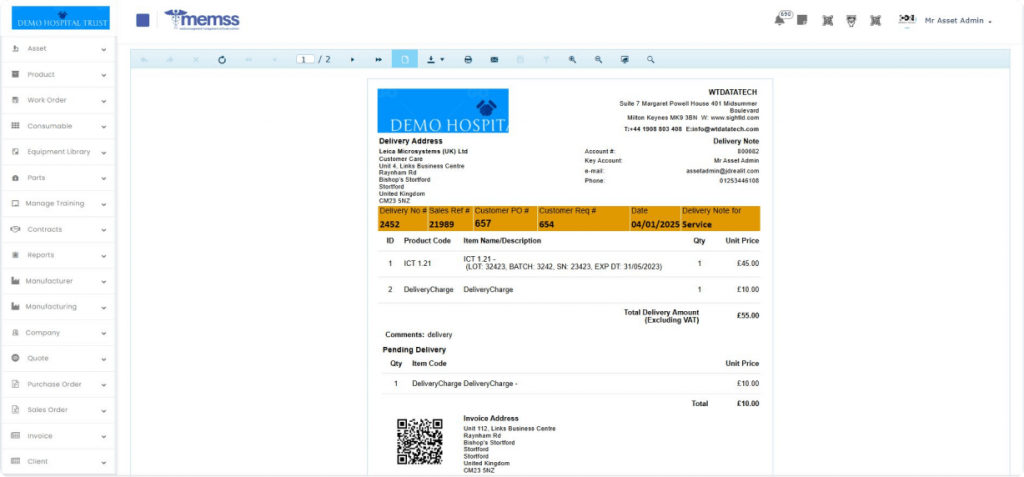Click product code ICT 1.21
This screenshot has height=477, width=1024.
[418, 263]
